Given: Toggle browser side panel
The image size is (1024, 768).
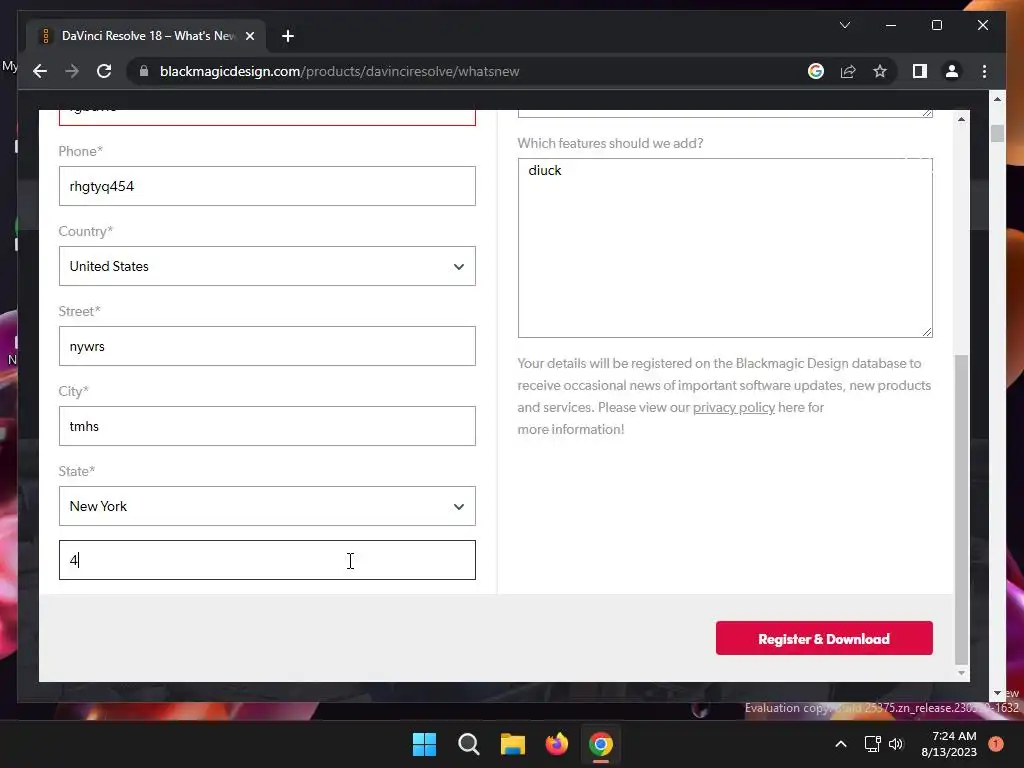Looking at the screenshot, I should click(920, 71).
